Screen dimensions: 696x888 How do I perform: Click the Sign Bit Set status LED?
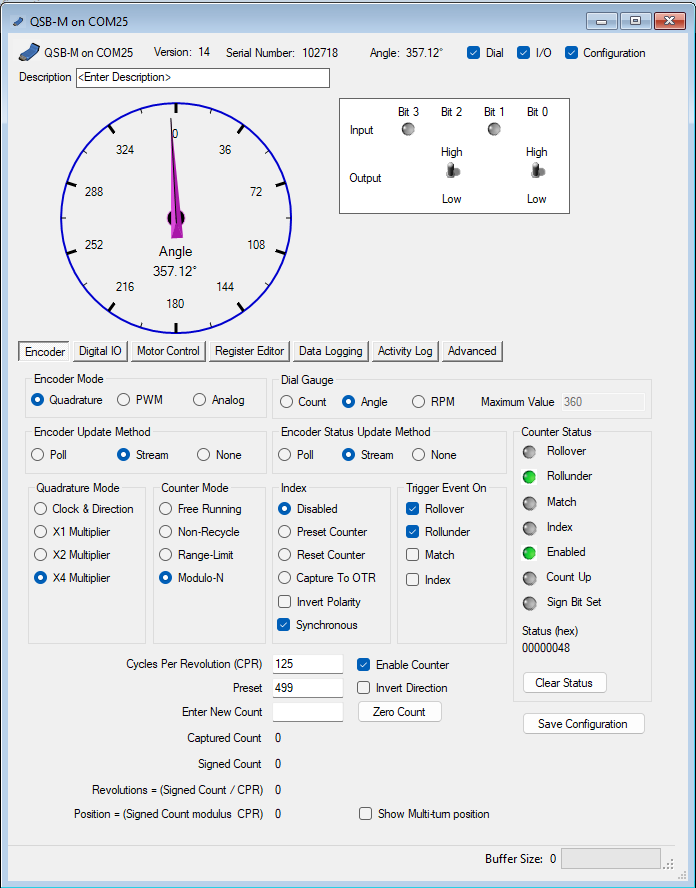(x=530, y=602)
